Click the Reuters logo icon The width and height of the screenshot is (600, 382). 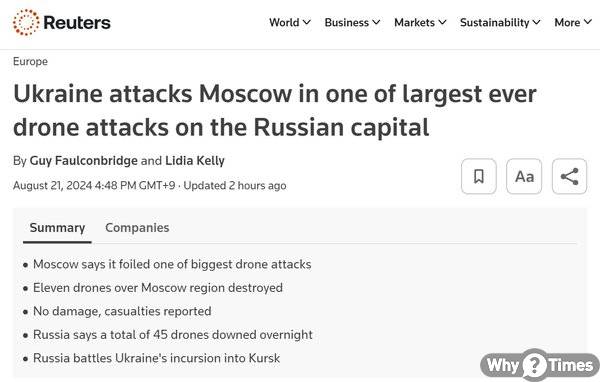(26, 22)
